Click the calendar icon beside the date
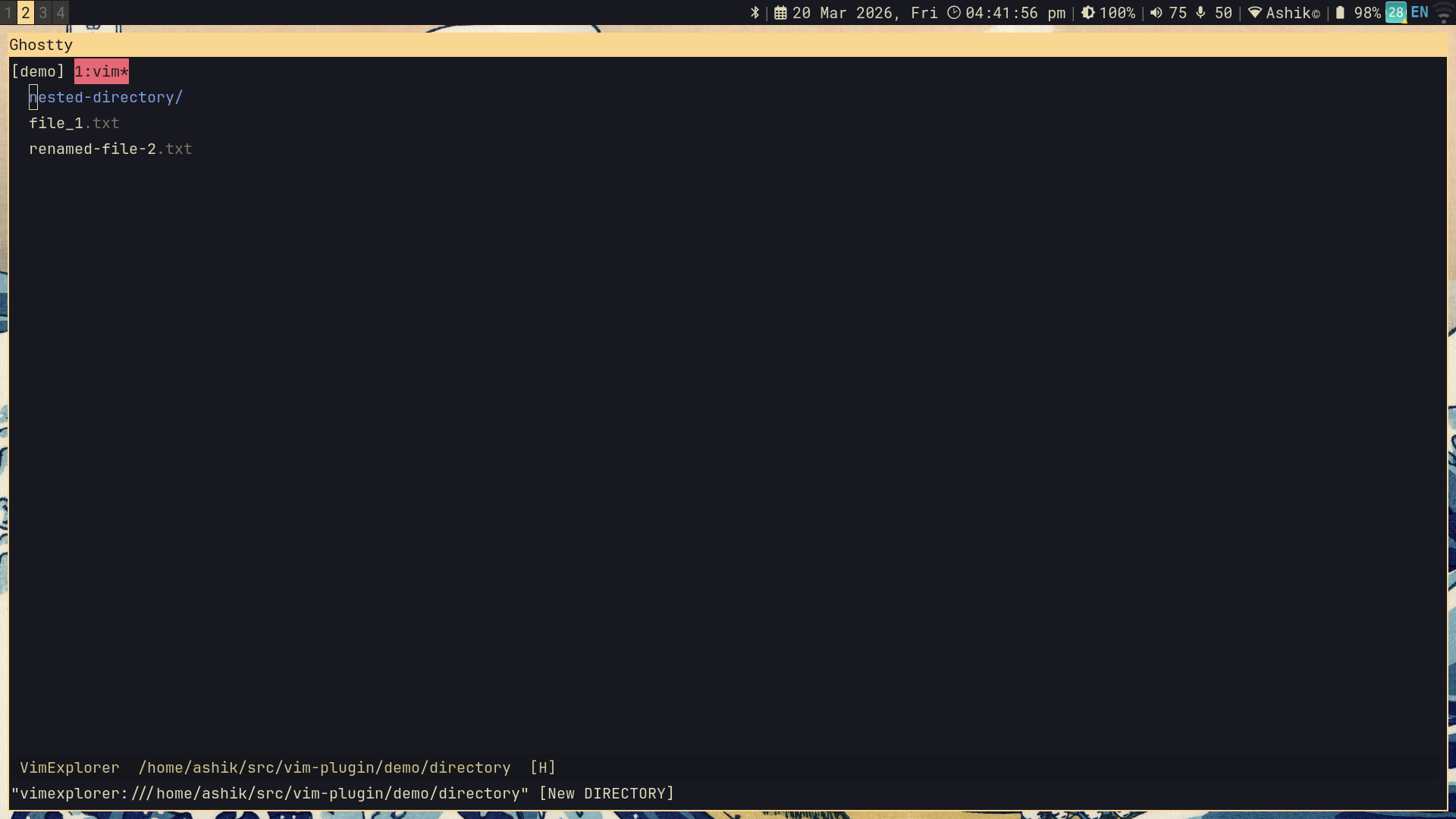This screenshot has height=819, width=1456. coord(780,13)
